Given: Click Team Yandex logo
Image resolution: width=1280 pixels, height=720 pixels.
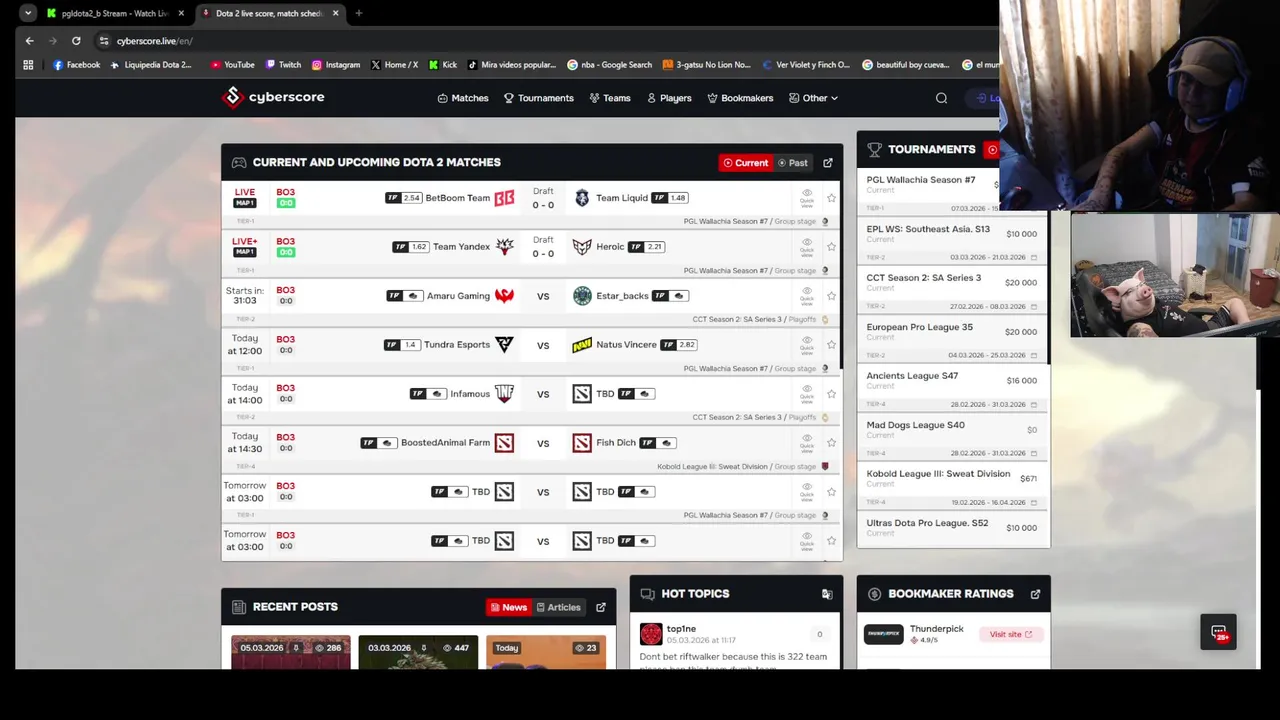Looking at the screenshot, I should (504, 247).
